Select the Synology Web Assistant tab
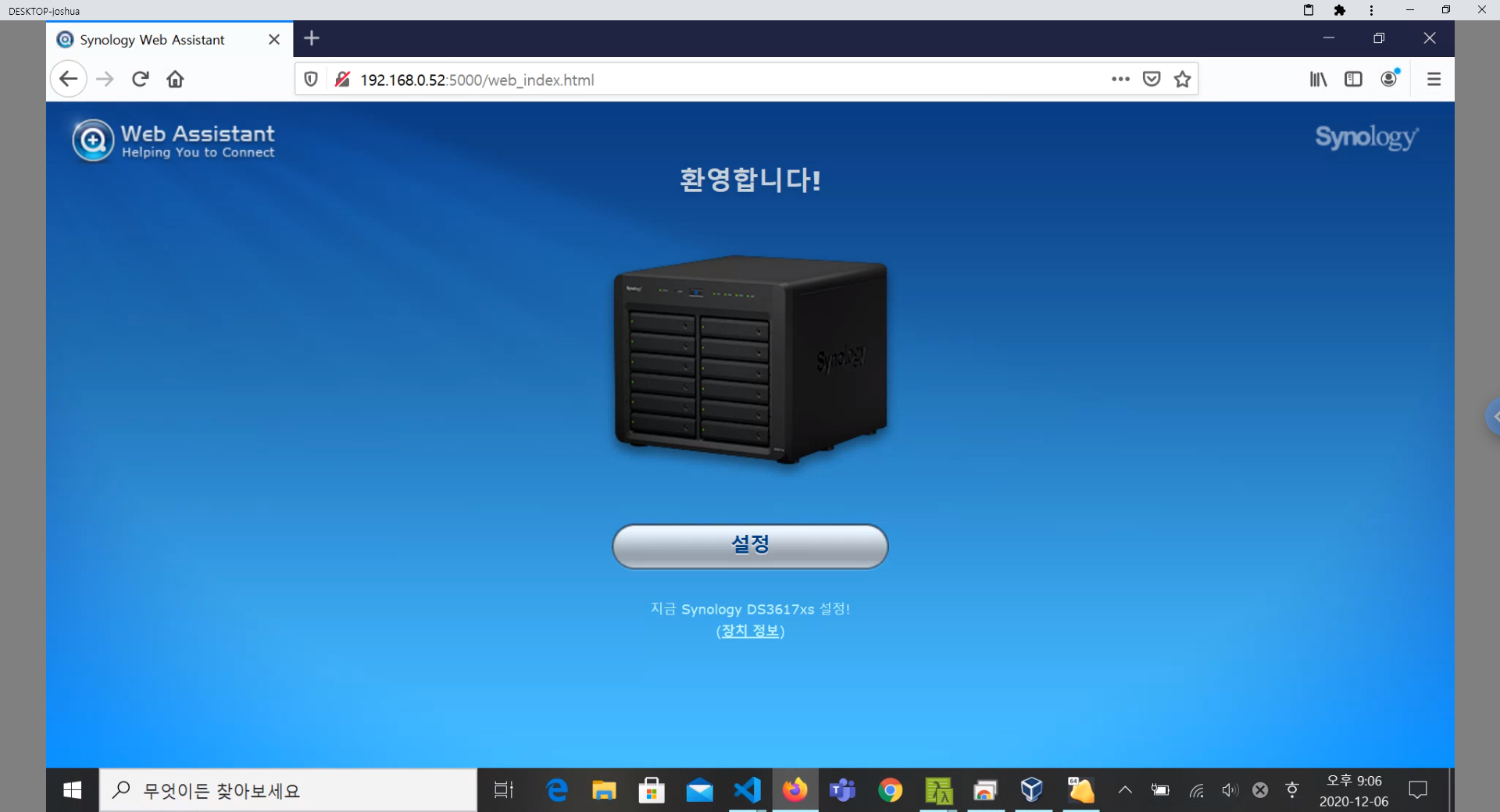The image size is (1500, 812). tap(170, 39)
